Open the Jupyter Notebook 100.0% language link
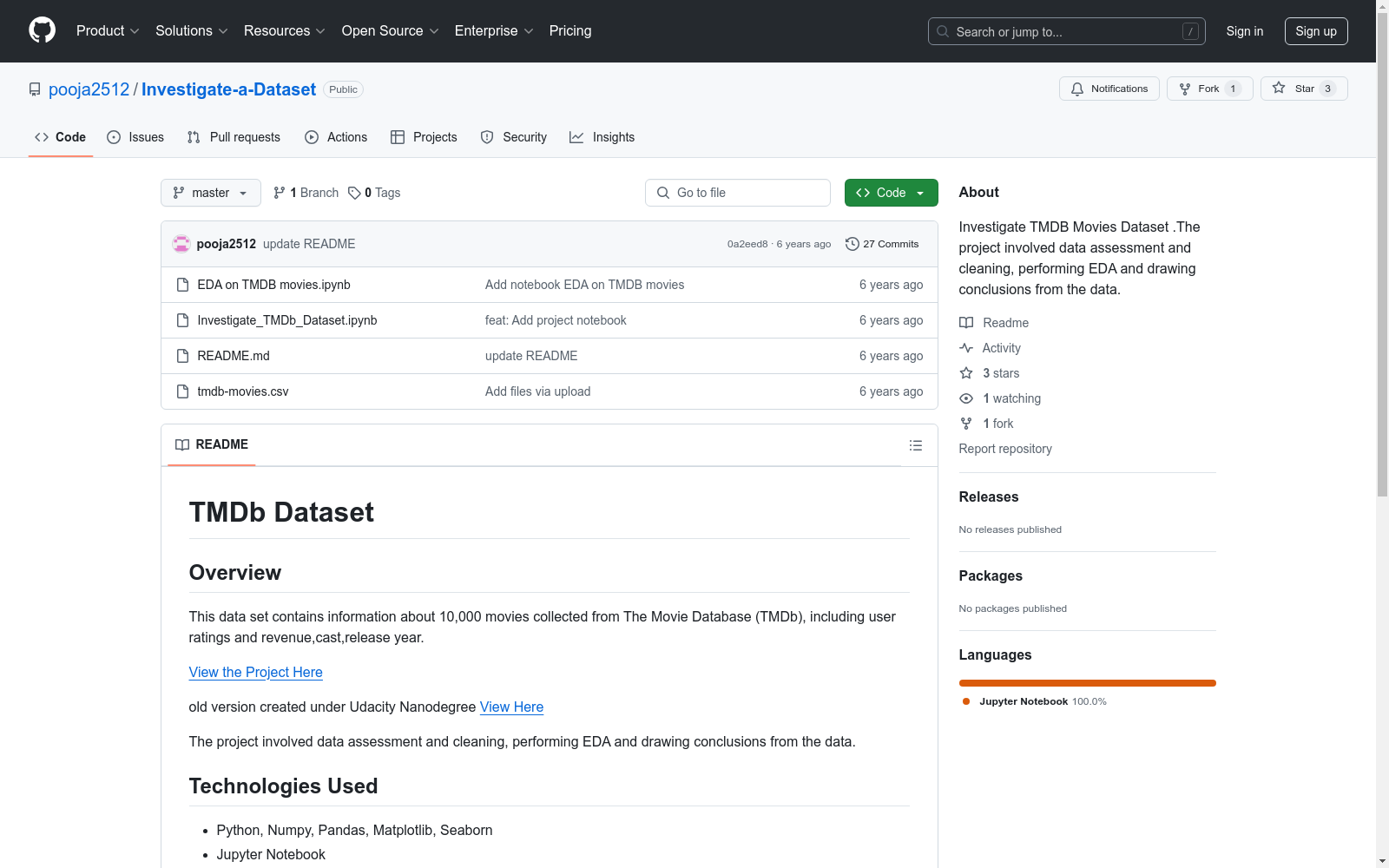1389x868 pixels. coord(1035,701)
